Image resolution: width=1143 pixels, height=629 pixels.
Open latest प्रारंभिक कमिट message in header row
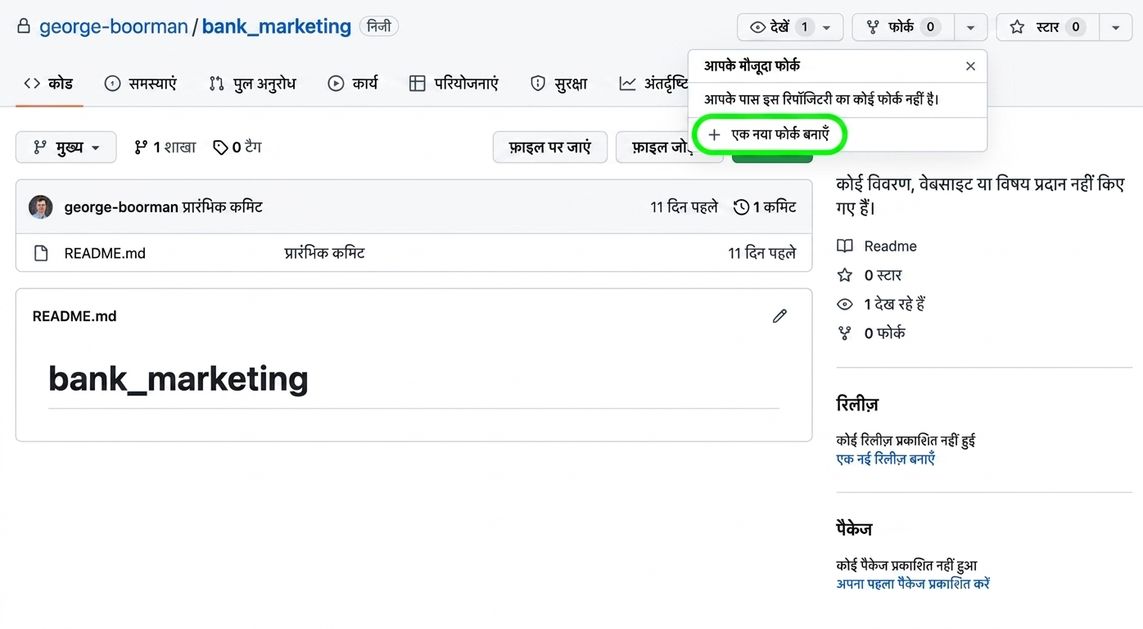pos(222,207)
